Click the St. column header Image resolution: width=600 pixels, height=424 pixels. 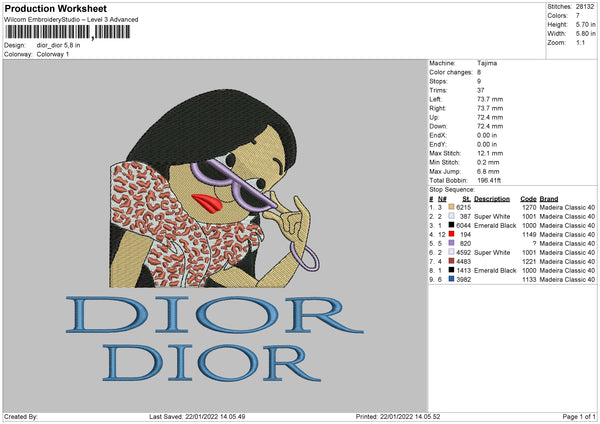pyautogui.click(x=466, y=199)
